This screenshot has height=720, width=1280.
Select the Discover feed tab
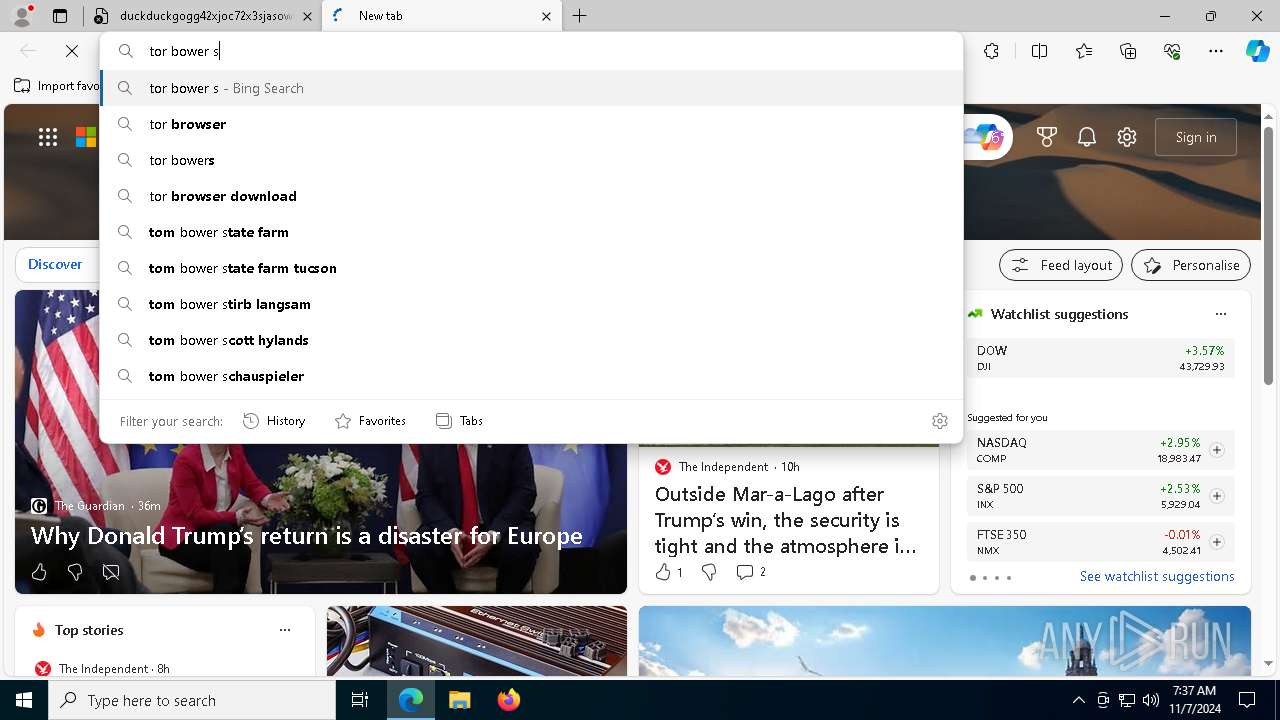[x=55, y=265]
